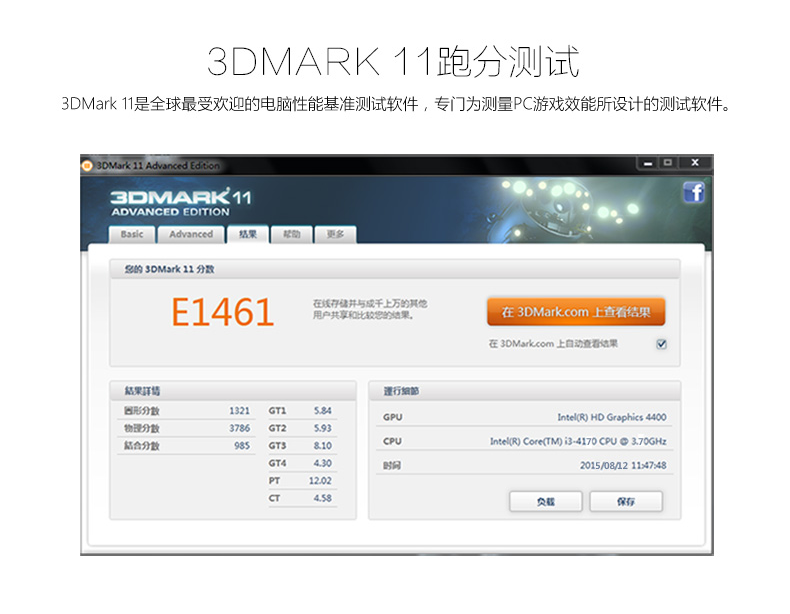Click the 3DMark app icon in title bar
The width and height of the screenshot is (790, 614).
pyautogui.click(x=87, y=165)
